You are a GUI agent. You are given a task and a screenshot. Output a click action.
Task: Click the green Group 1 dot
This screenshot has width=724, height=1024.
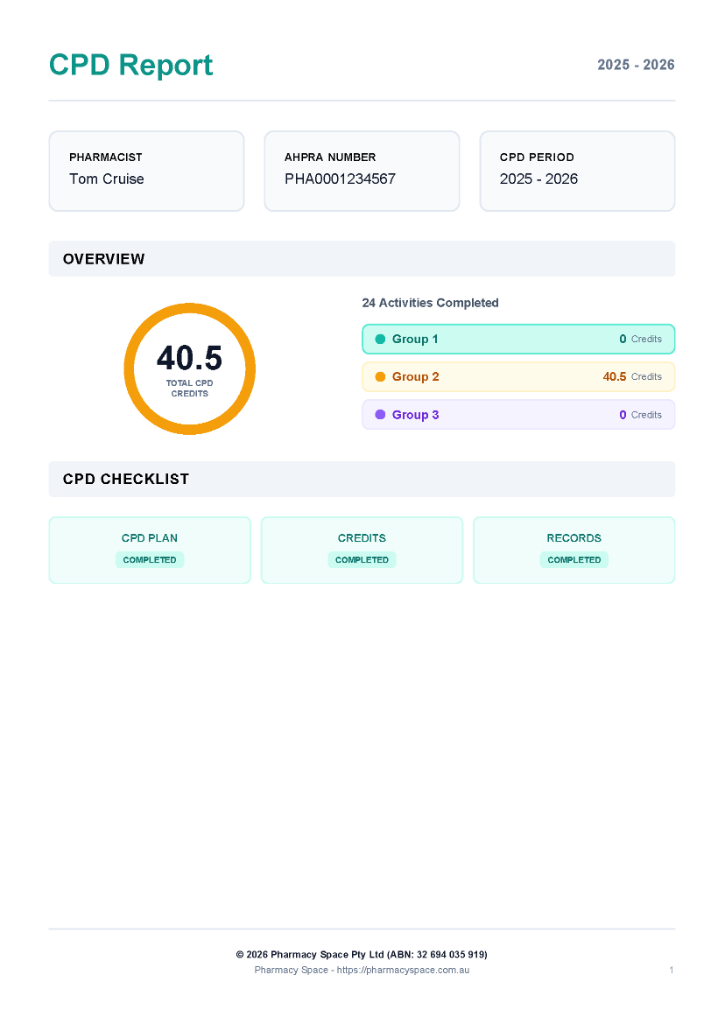pyautogui.click(x=380, y=339)
